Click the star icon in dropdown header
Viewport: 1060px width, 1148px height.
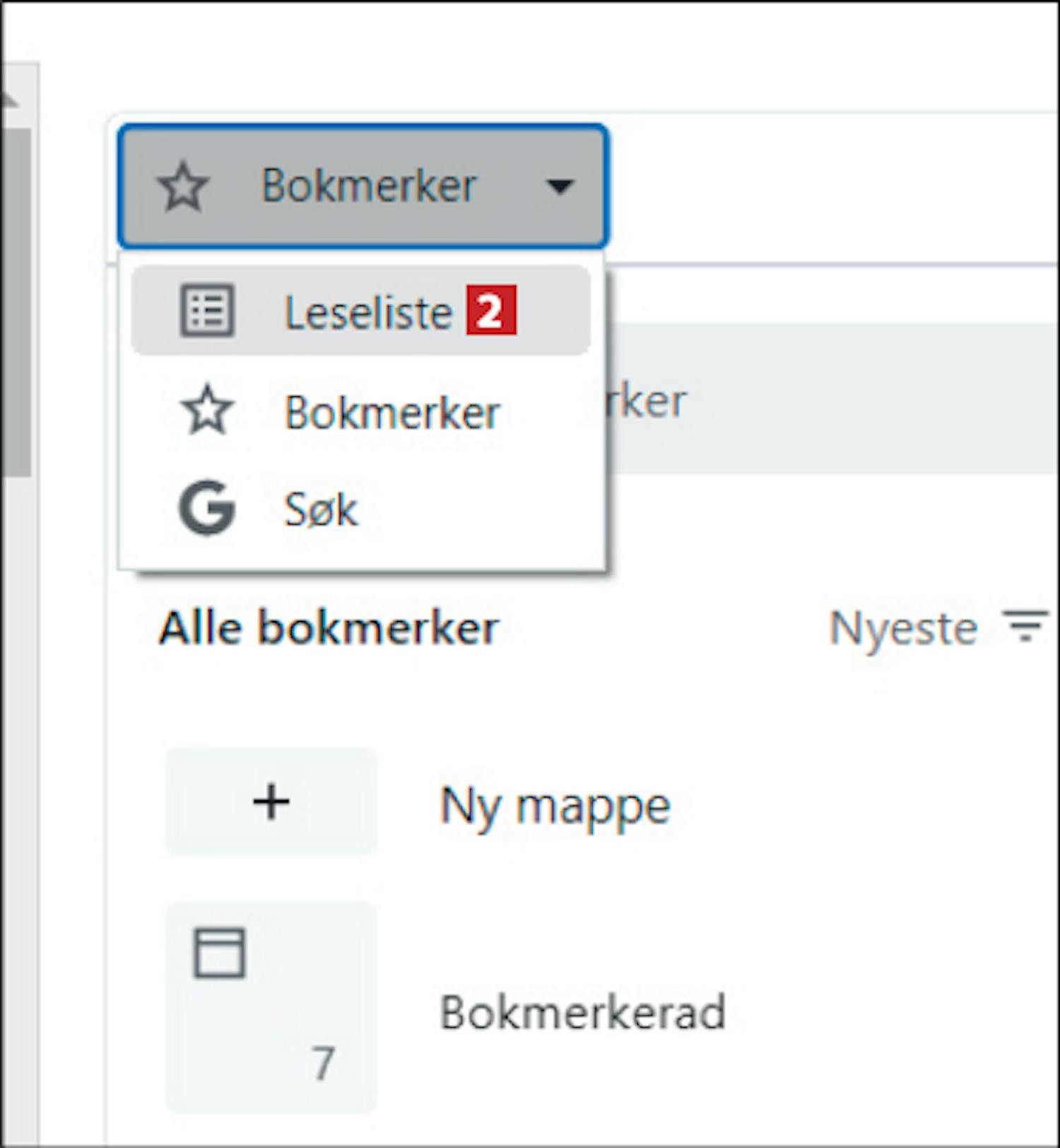184,187
